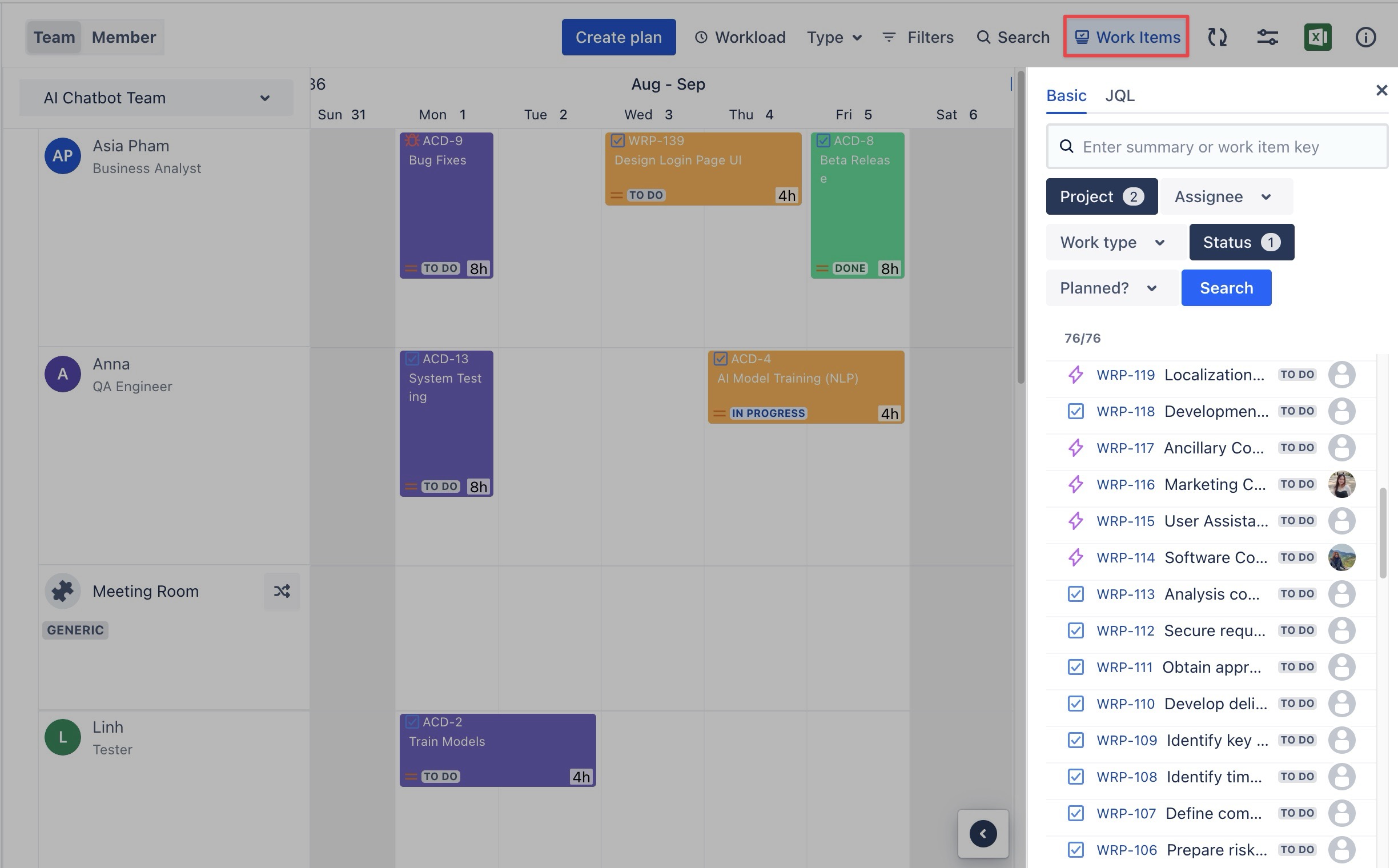Toggle the Workload display
Screen dimensions: 1398x868
click(x=740, y=37)
